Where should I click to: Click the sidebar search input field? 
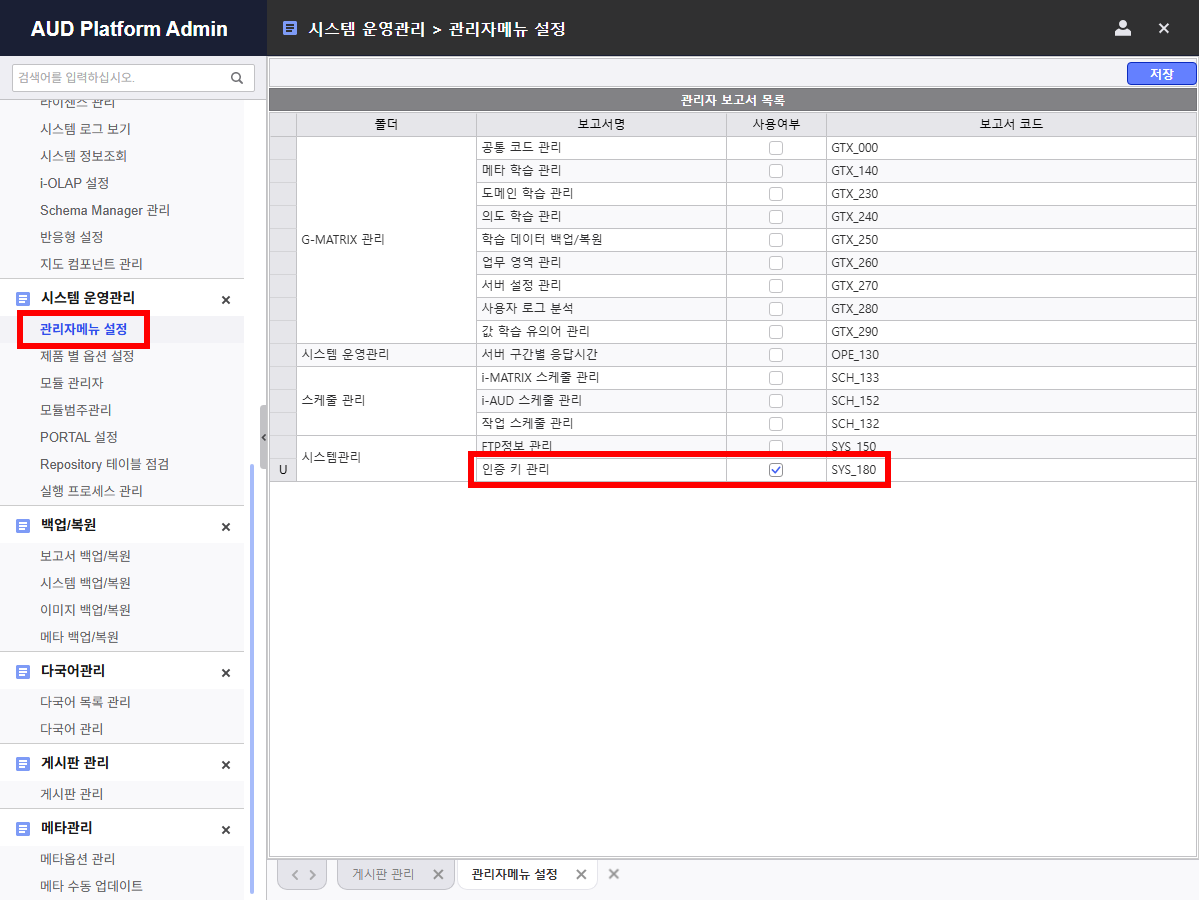tap(120, 78)
